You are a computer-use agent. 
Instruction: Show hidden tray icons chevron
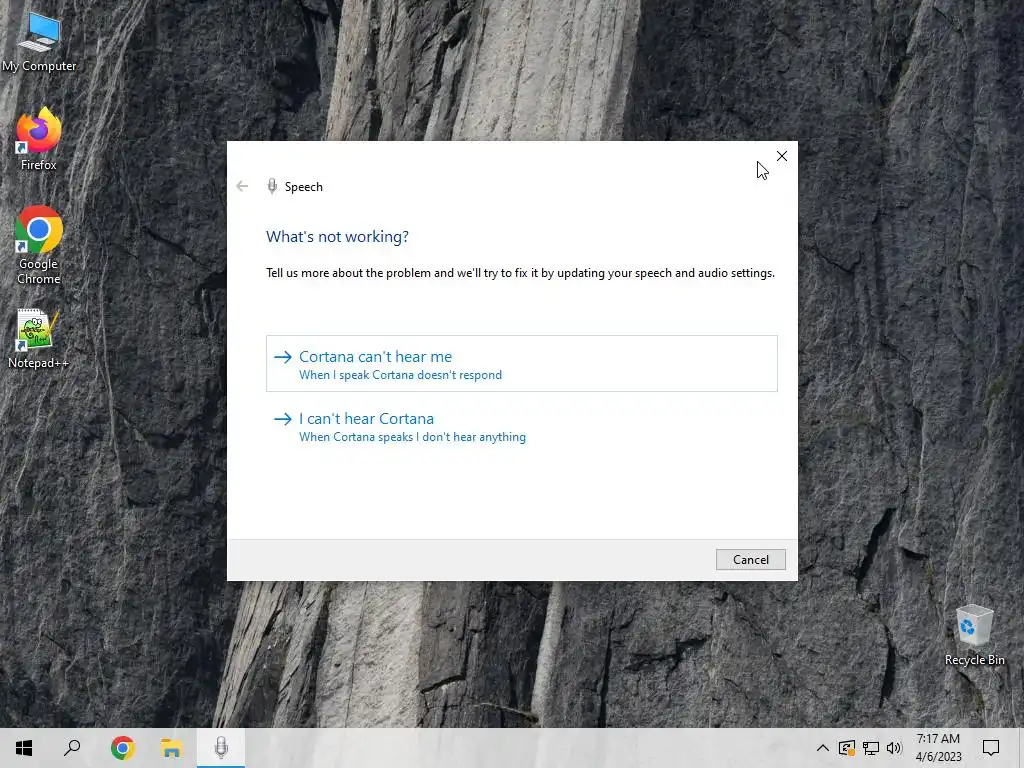pyautogui.click(x=823, y=748)
